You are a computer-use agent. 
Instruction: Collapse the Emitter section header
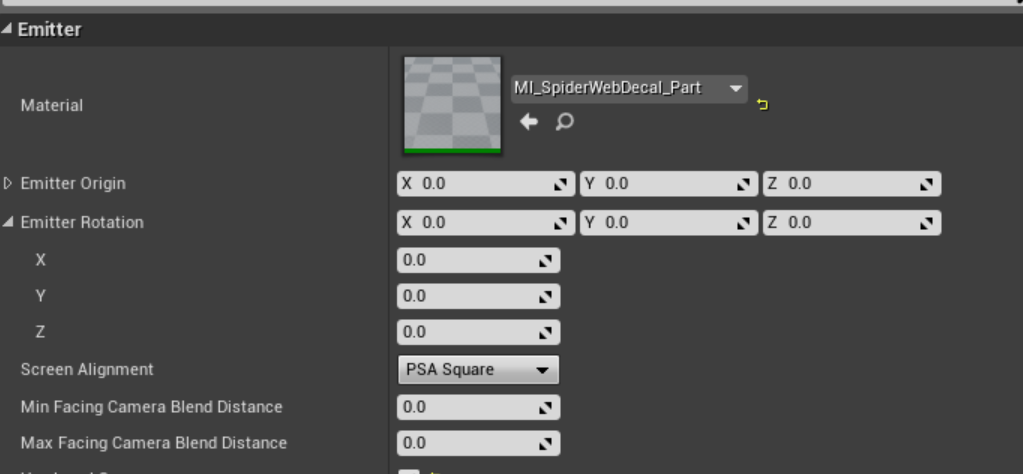tap(8, 30)
